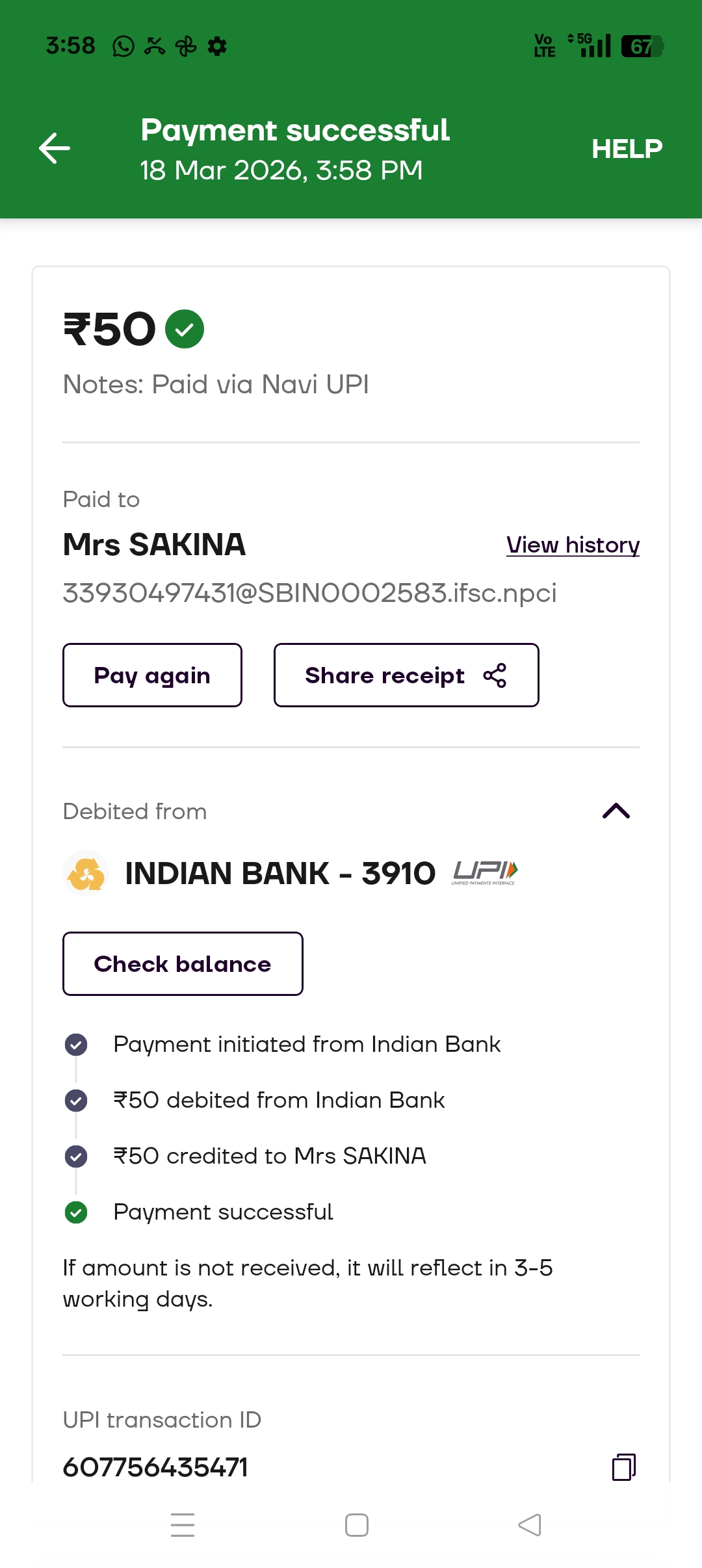Image resolution: width=702 pixels, height=1568 pixels.
Task: Tap the back arrow in header
Action: (x=55, y=148)
